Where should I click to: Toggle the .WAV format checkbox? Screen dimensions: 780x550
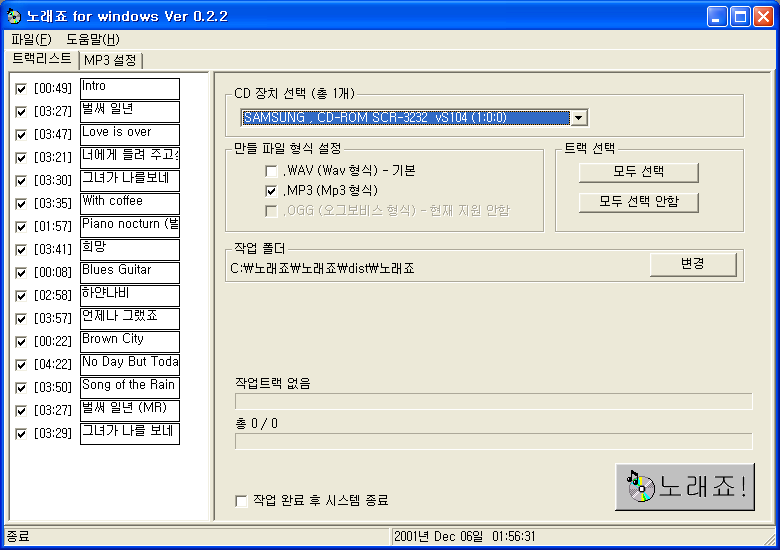[x=271, y=171]
